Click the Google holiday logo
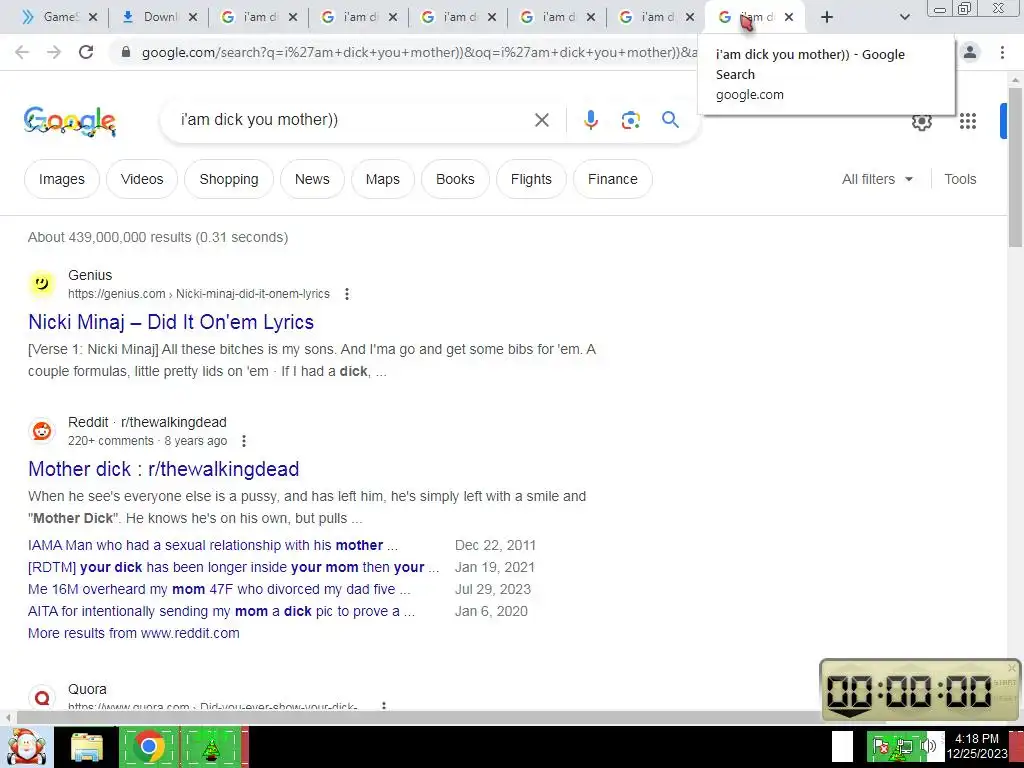Viewport: 1024px width, 768px height. (x=70, y=121)
